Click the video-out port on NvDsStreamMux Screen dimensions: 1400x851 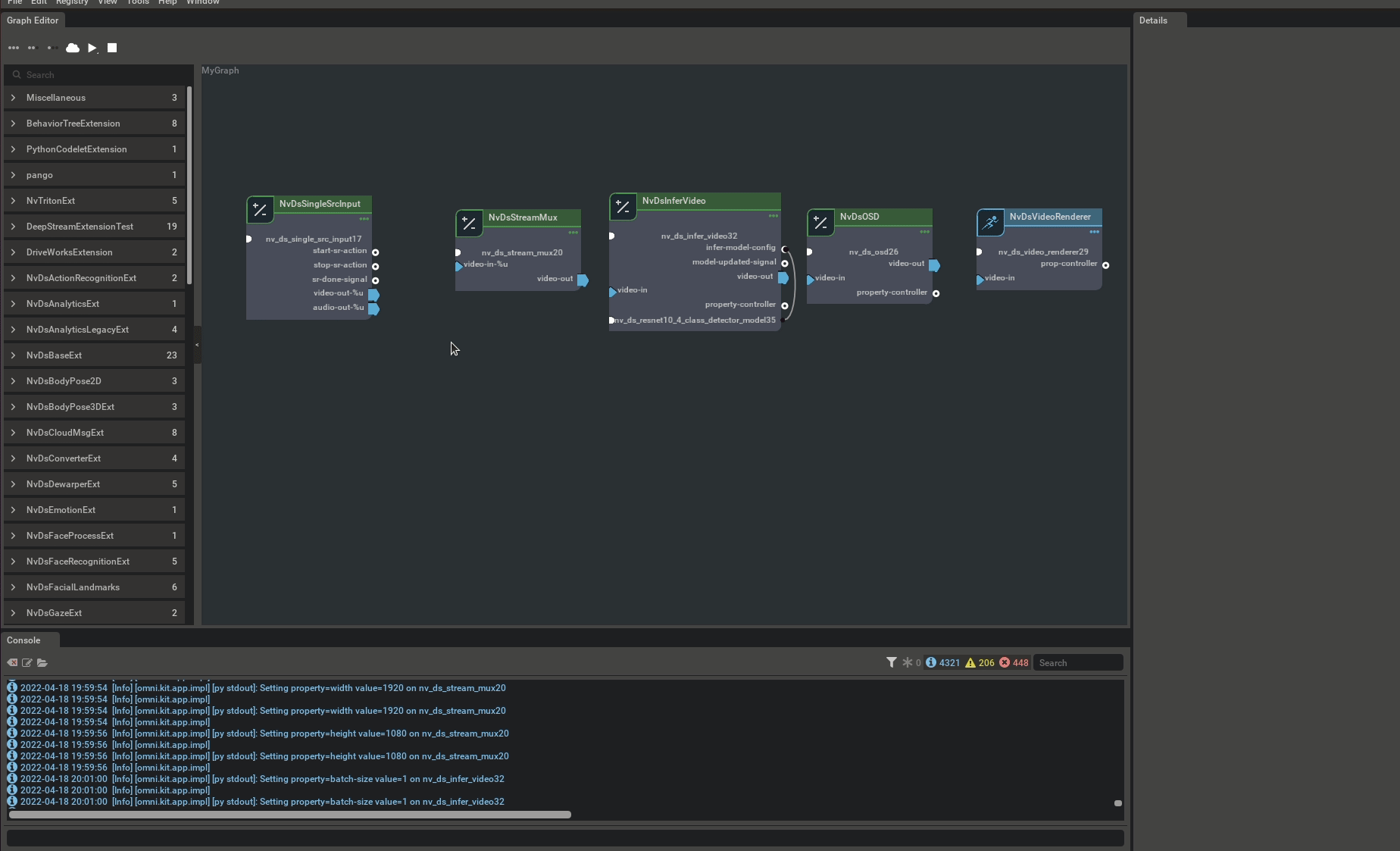pyautogui.click(x=582, y=279)
